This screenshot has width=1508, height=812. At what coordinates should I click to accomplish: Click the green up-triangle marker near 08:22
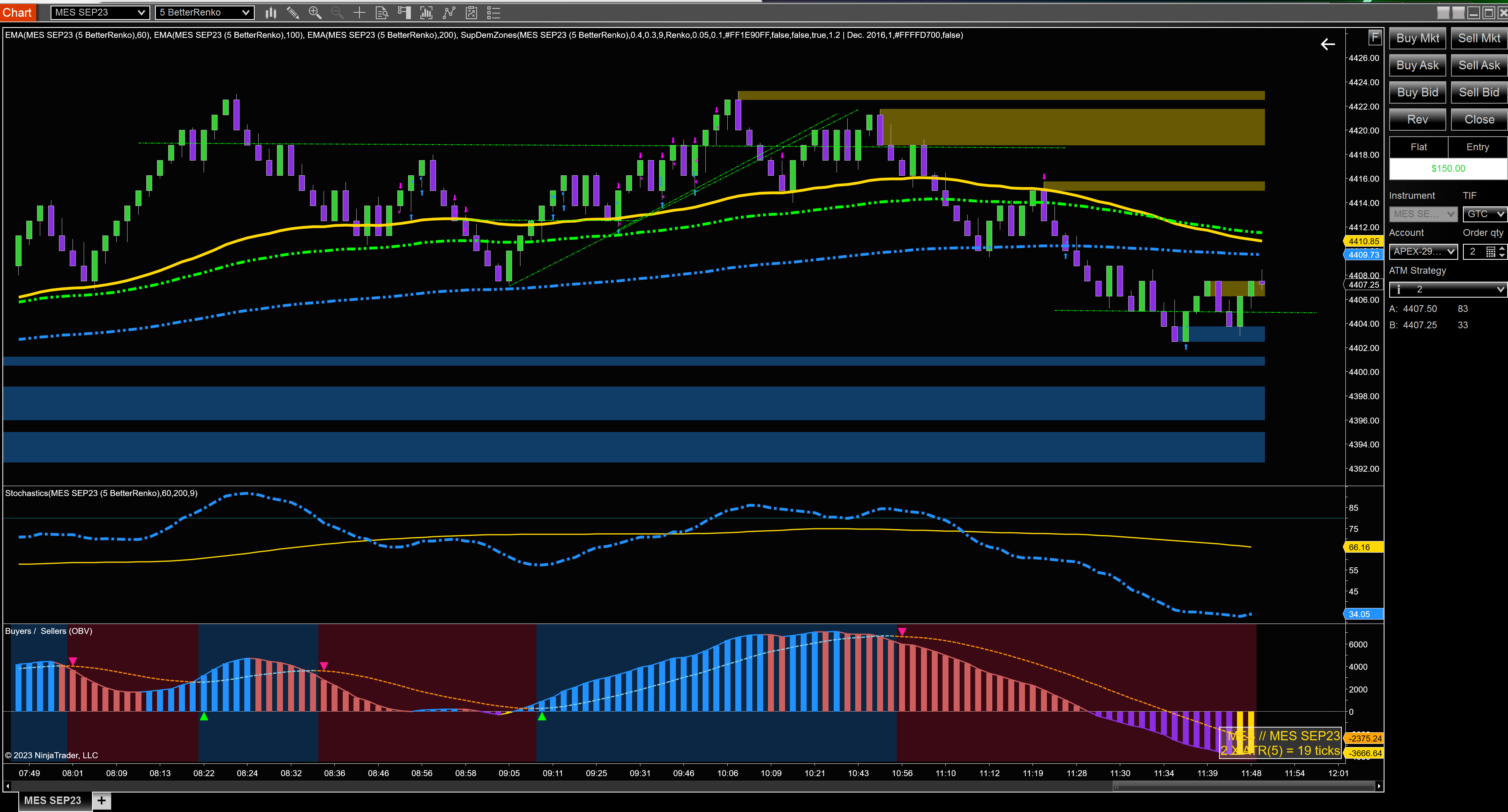point(204,716)
